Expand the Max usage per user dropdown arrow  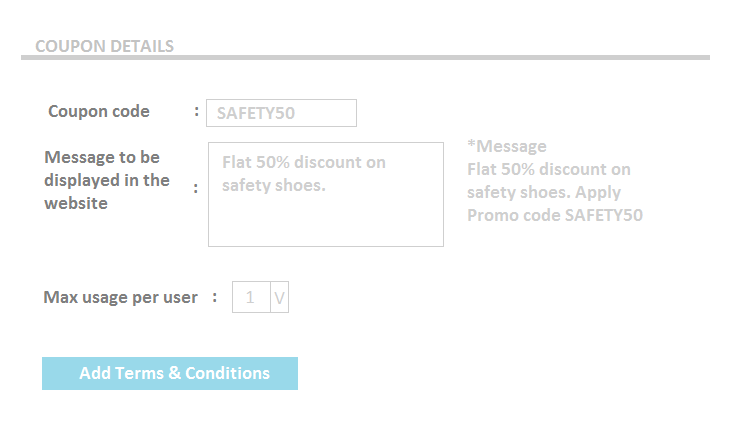tap(279, 298)
